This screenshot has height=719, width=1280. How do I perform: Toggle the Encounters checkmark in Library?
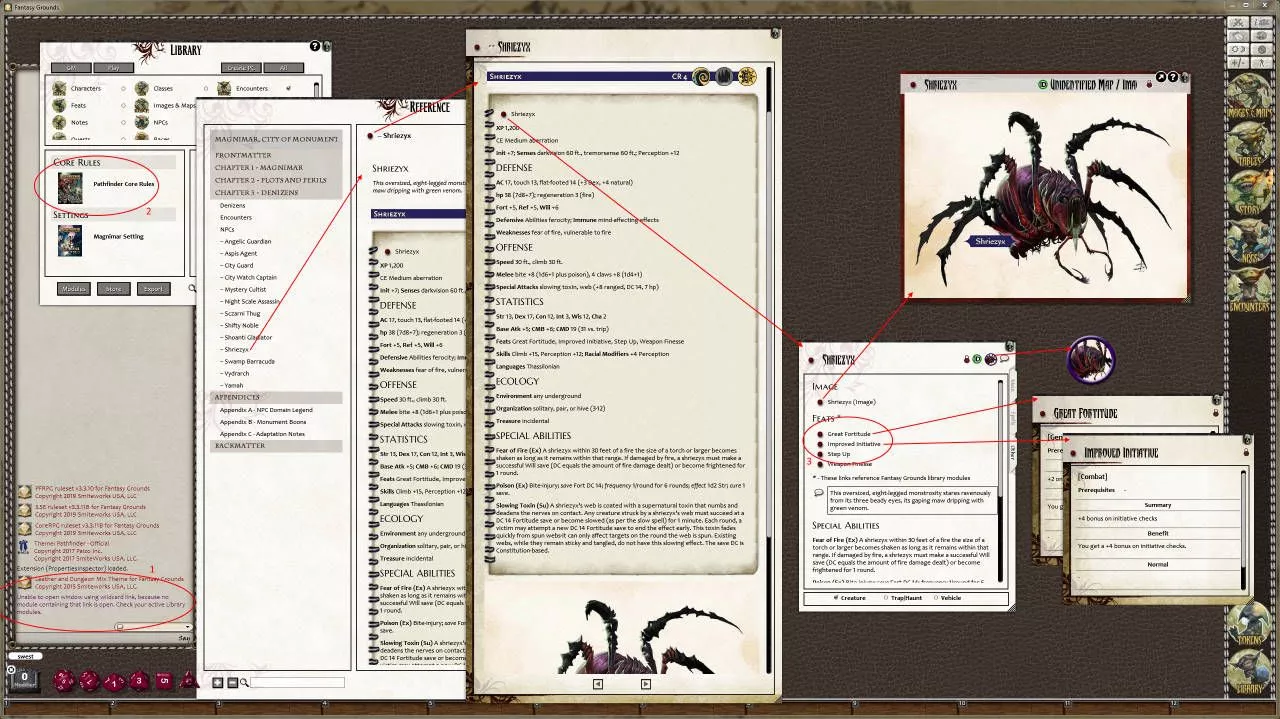click(x=289, y=88)
